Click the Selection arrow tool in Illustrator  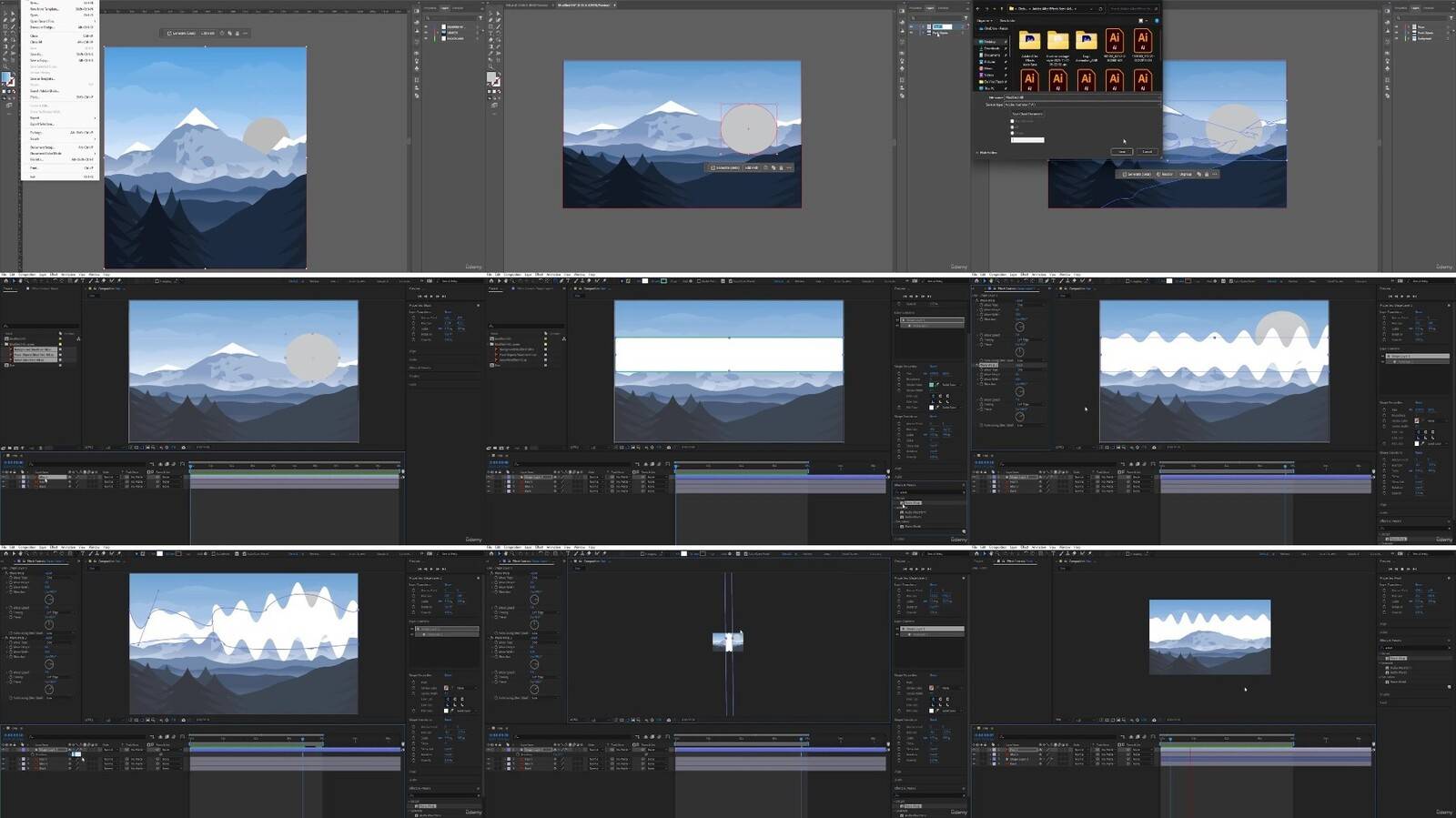click(x=5, y=13)
